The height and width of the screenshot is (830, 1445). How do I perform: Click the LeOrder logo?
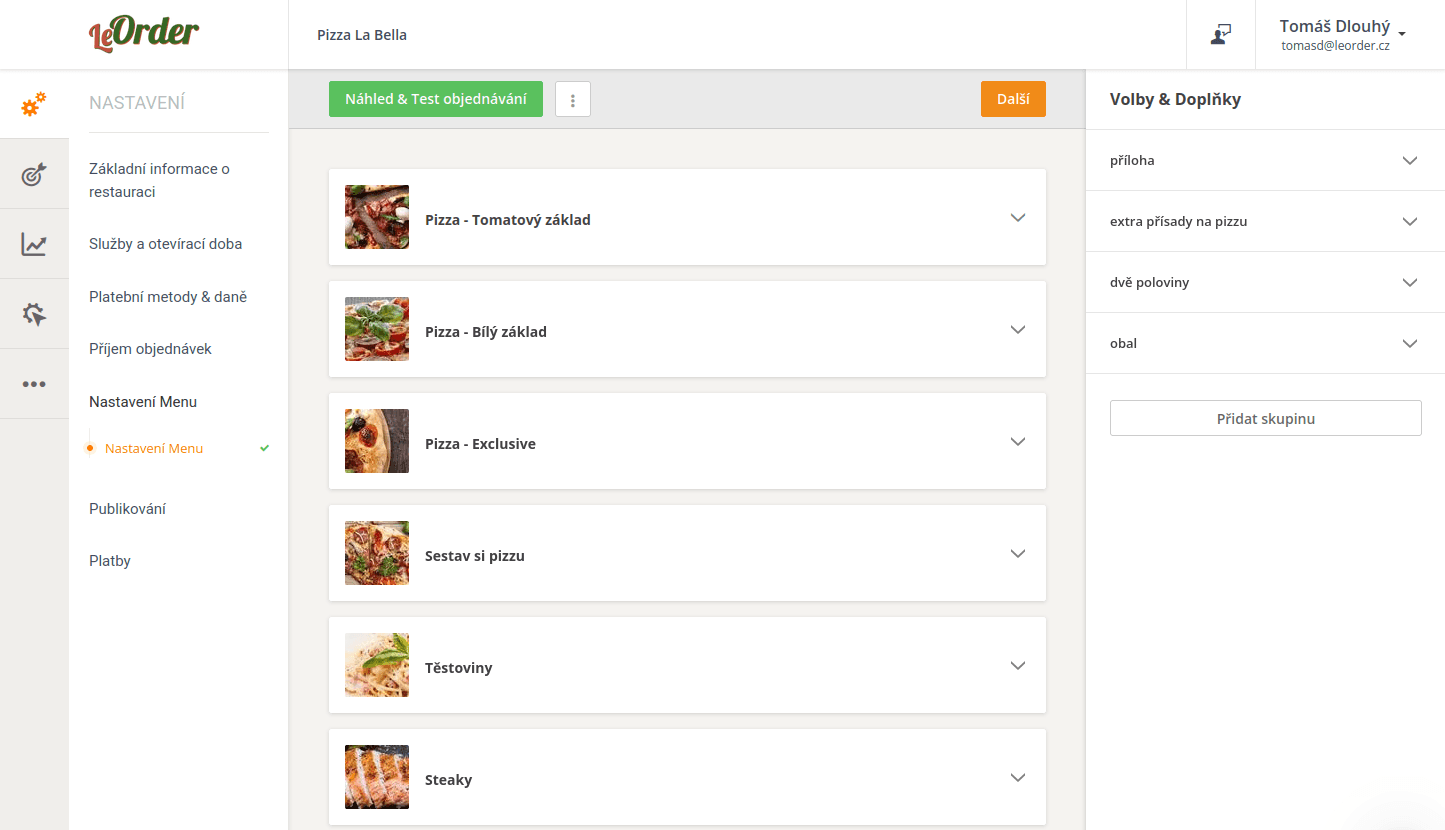[x=144, y=34]
